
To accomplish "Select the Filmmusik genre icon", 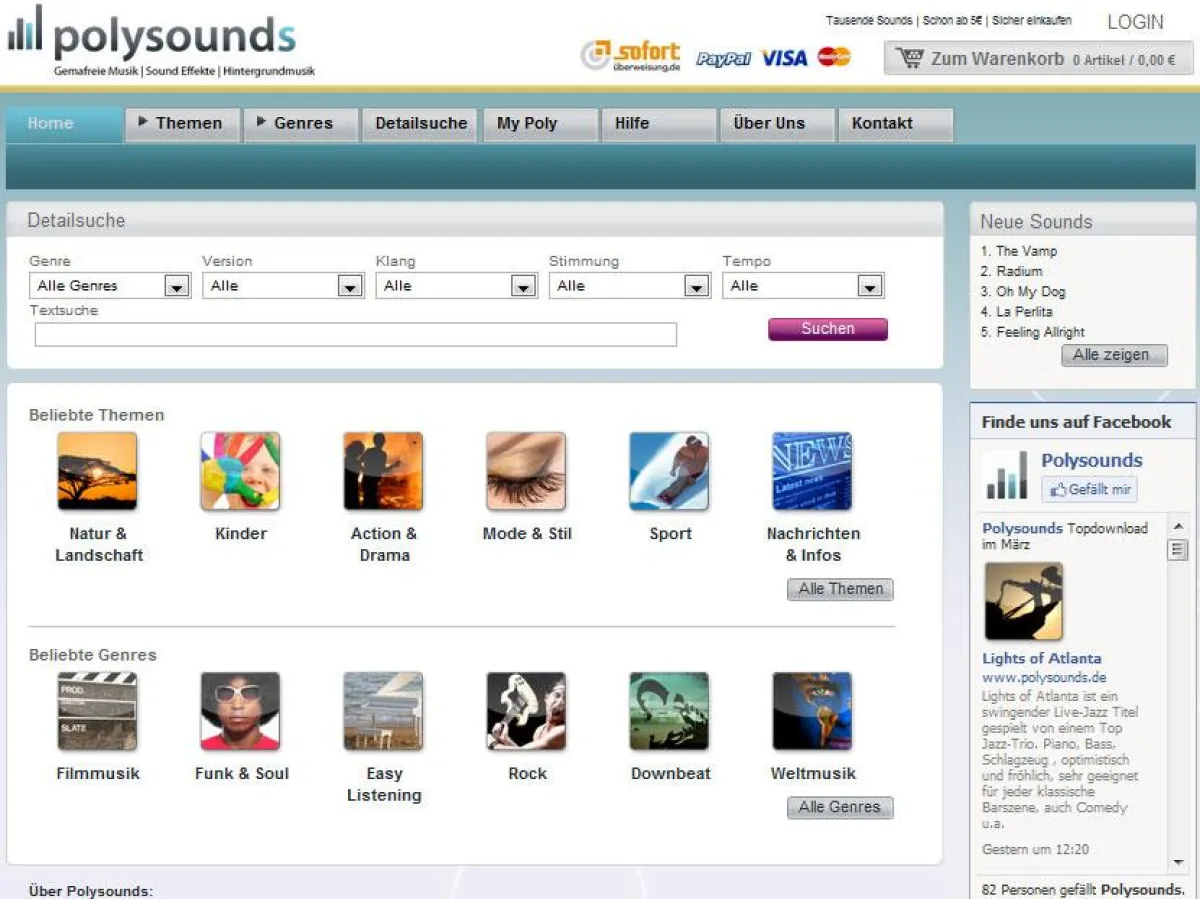I will tap(97, 711).
